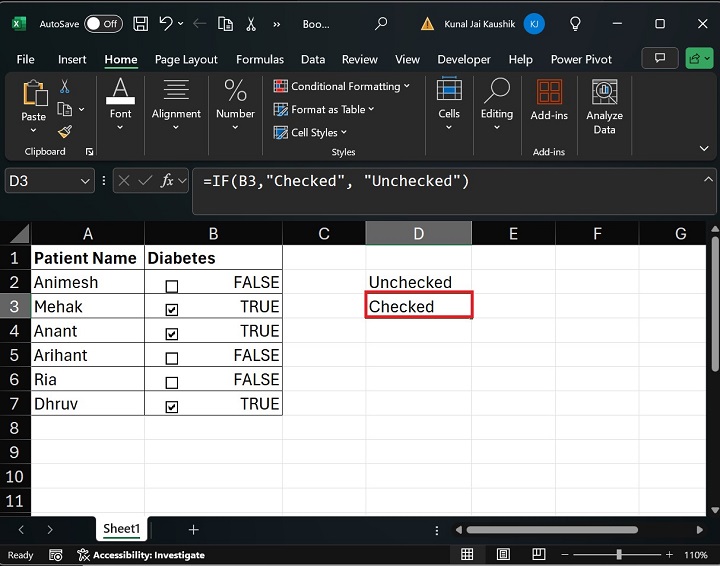Uncheck the Diabetes checkbox for Dhruv

tap(171, 407)
